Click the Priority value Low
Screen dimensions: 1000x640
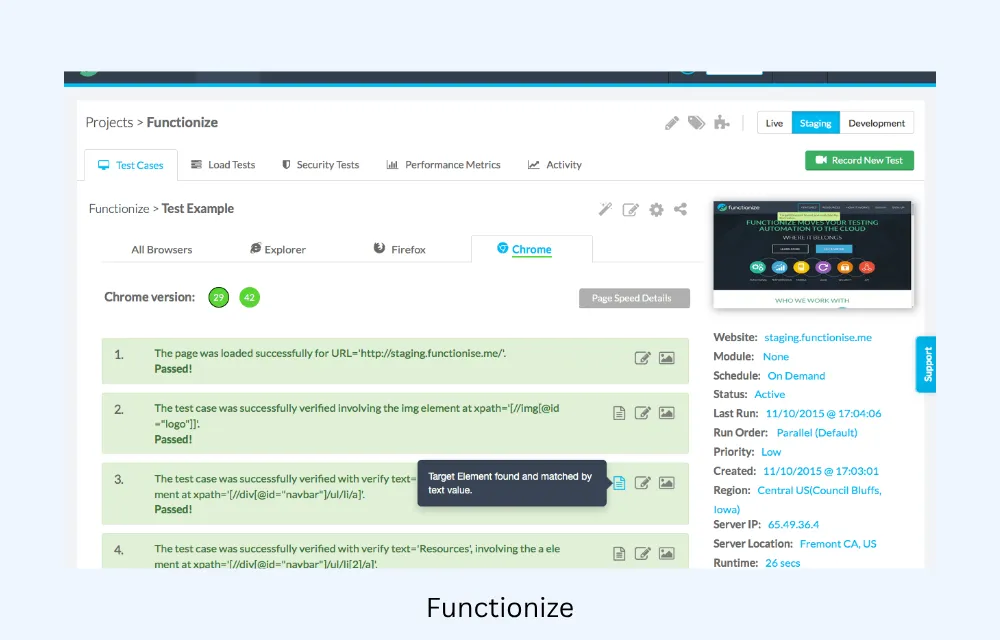coord(771,452)
